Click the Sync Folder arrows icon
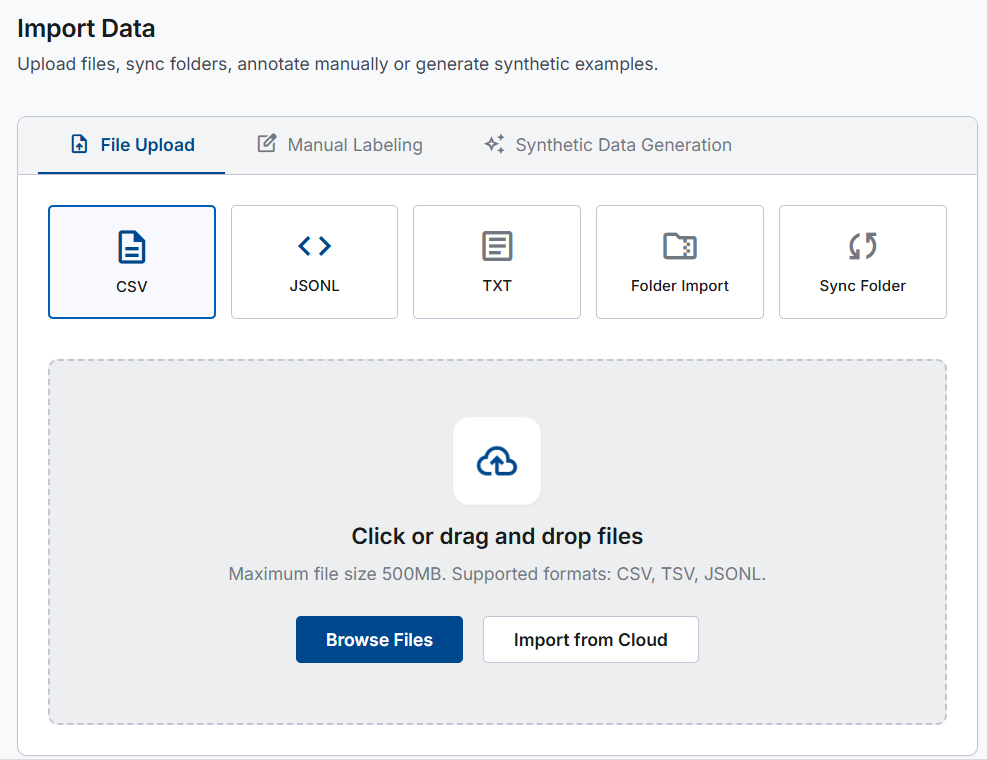This screenshot has width=987, height=760. click(x=863, y=246)
